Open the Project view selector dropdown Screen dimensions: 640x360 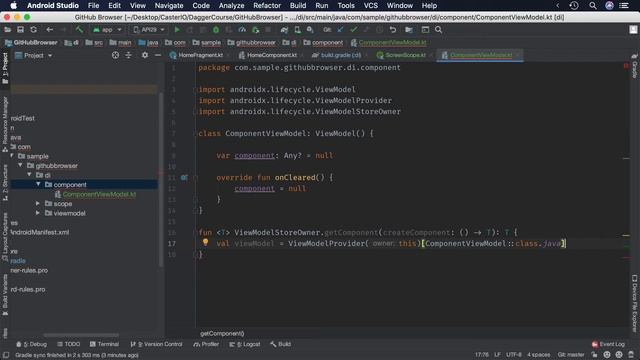(34, 56)
